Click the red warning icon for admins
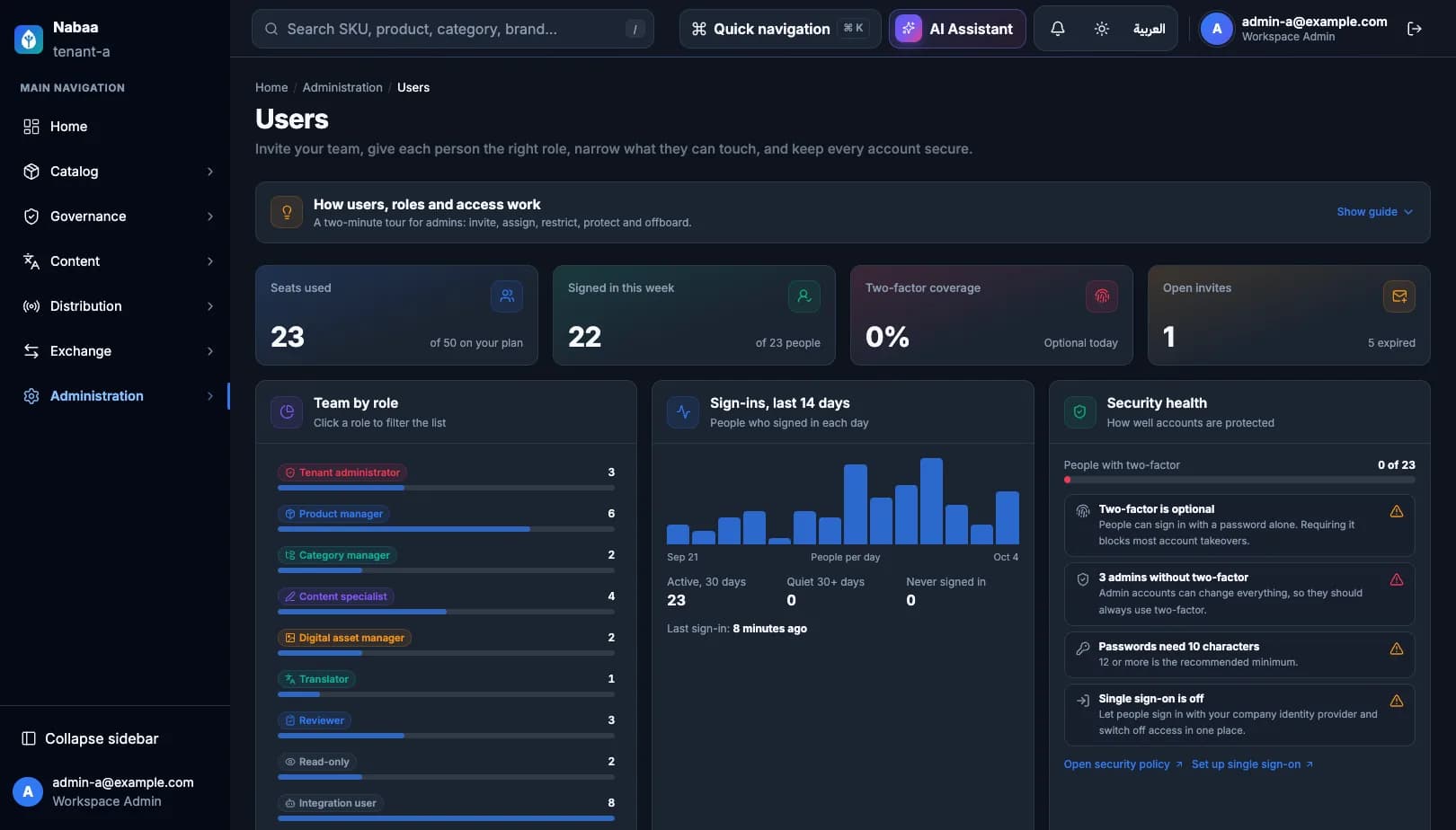 pos(1397,579)
